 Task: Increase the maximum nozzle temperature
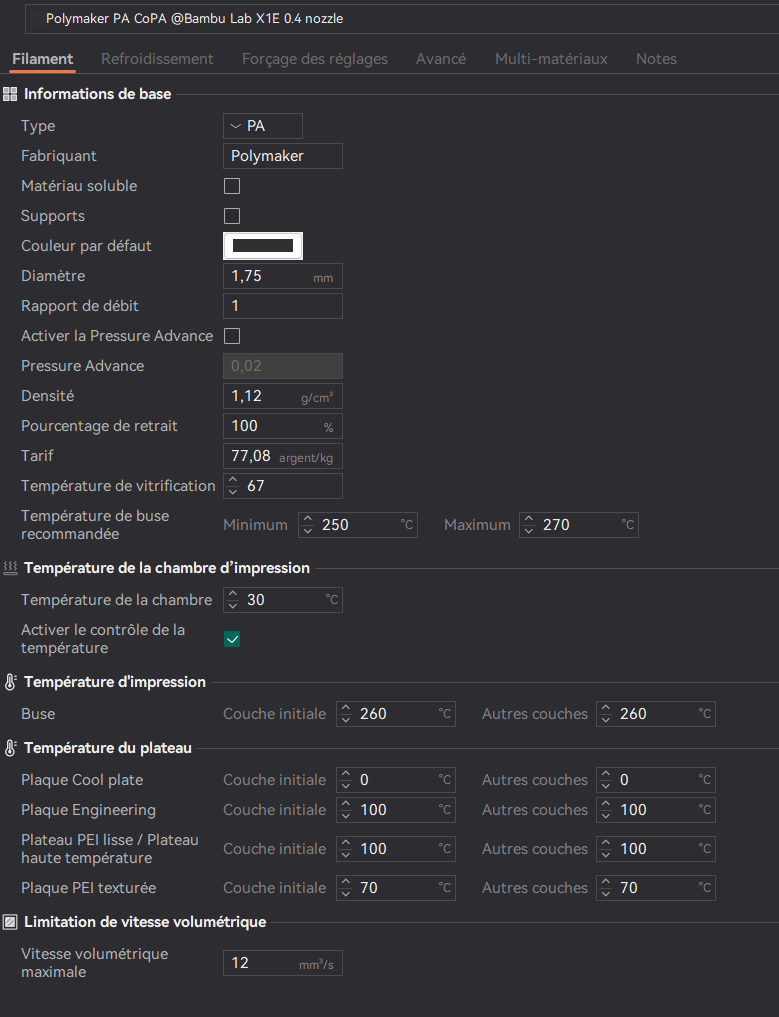(x=529, y=520)
